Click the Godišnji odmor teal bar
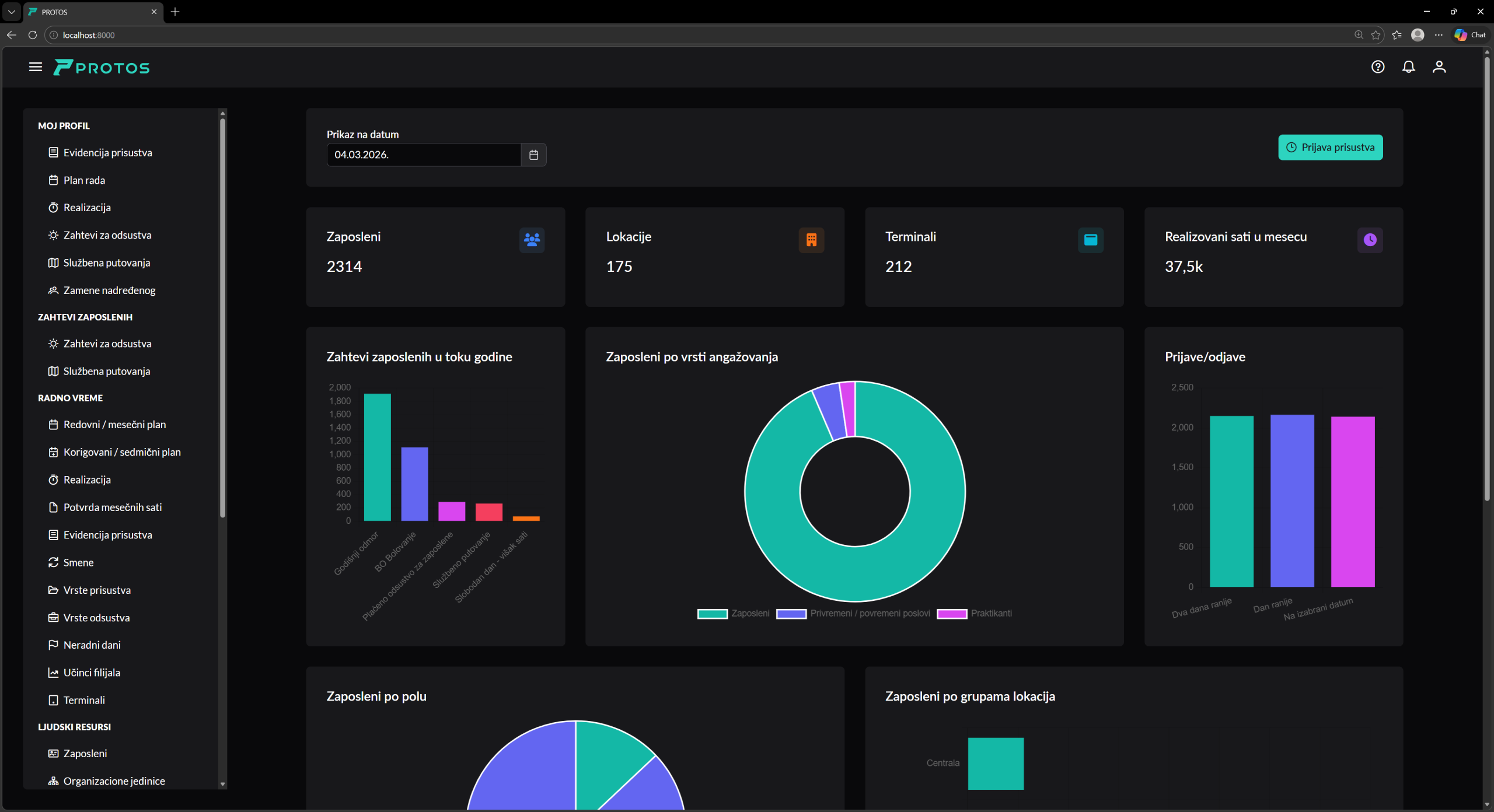Image resolution: width=1494 pixels, height=812 pixels. (377, 457)
